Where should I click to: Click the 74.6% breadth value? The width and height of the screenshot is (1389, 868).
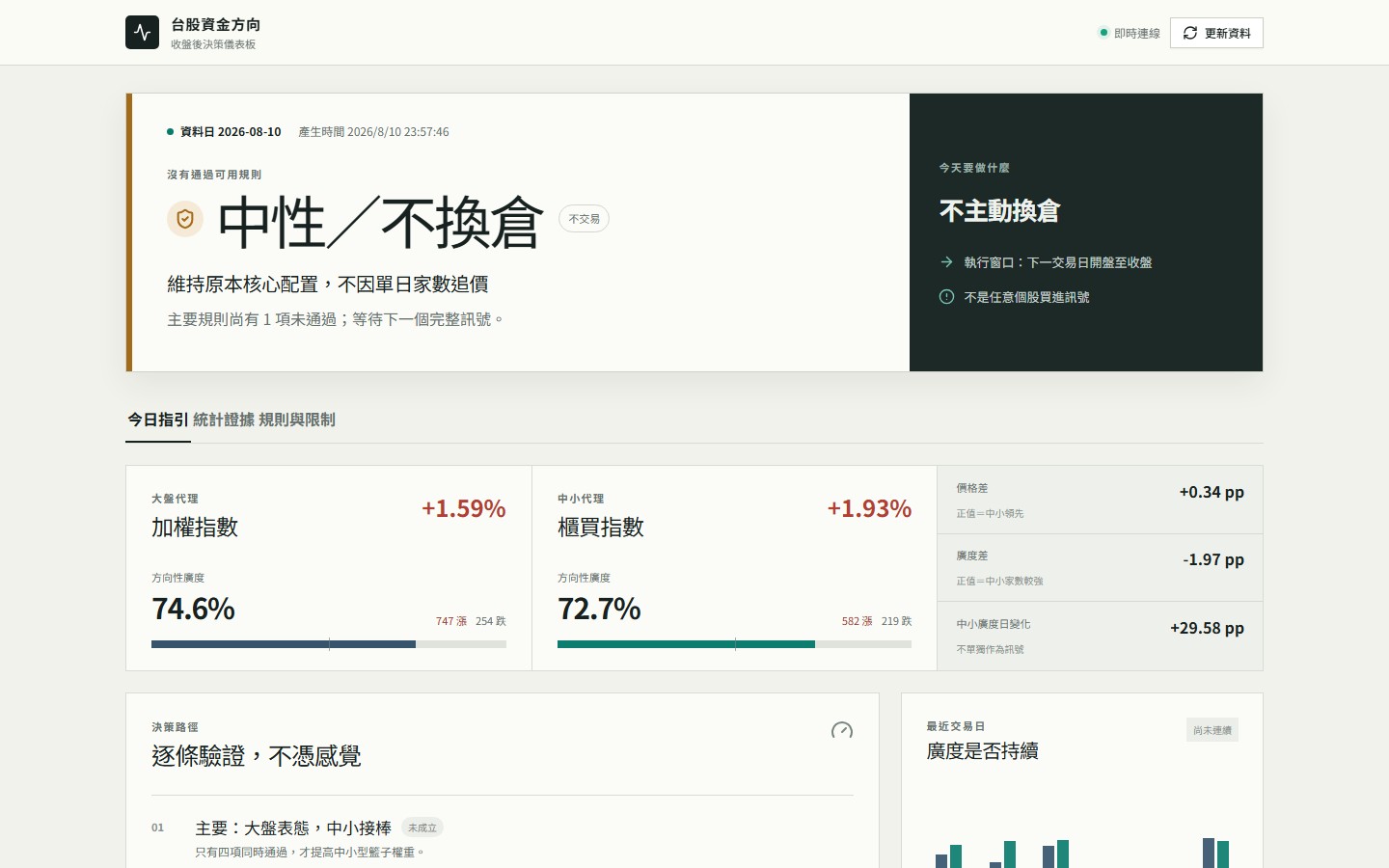pyautogui.click(x=193, y=609)
